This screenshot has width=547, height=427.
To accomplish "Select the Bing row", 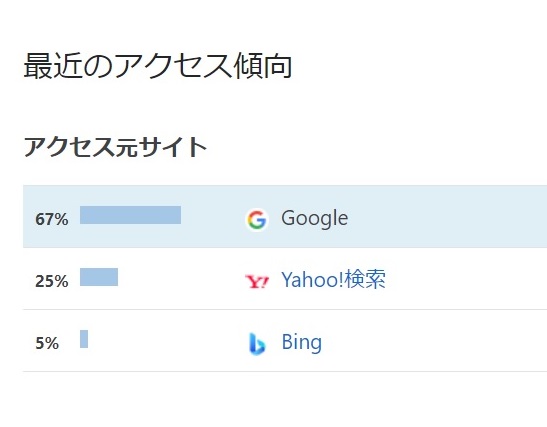I will point(285,340).
